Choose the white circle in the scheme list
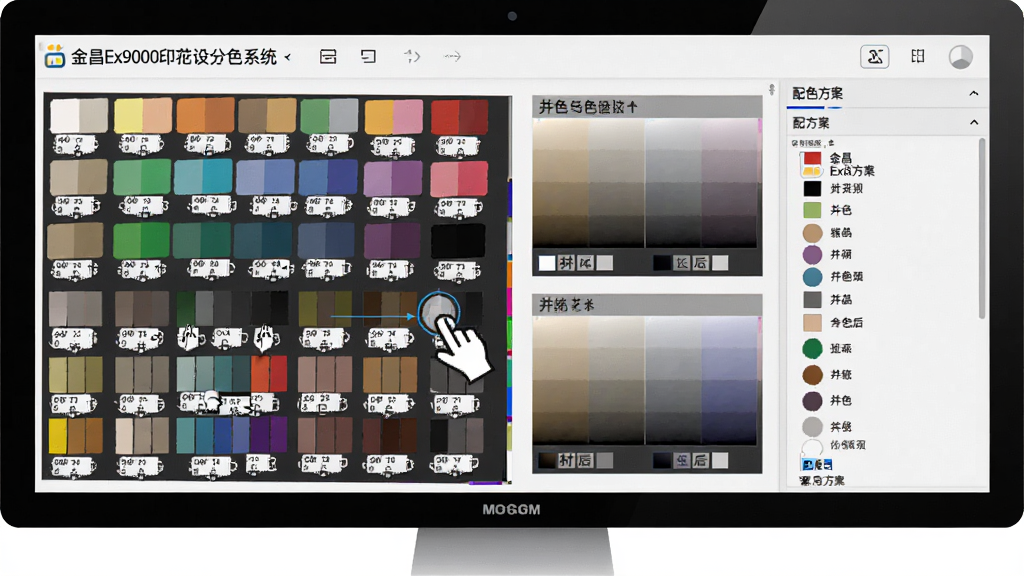Image resolution: width=1024 pixels, height=576 pixels. pos(812,447)
